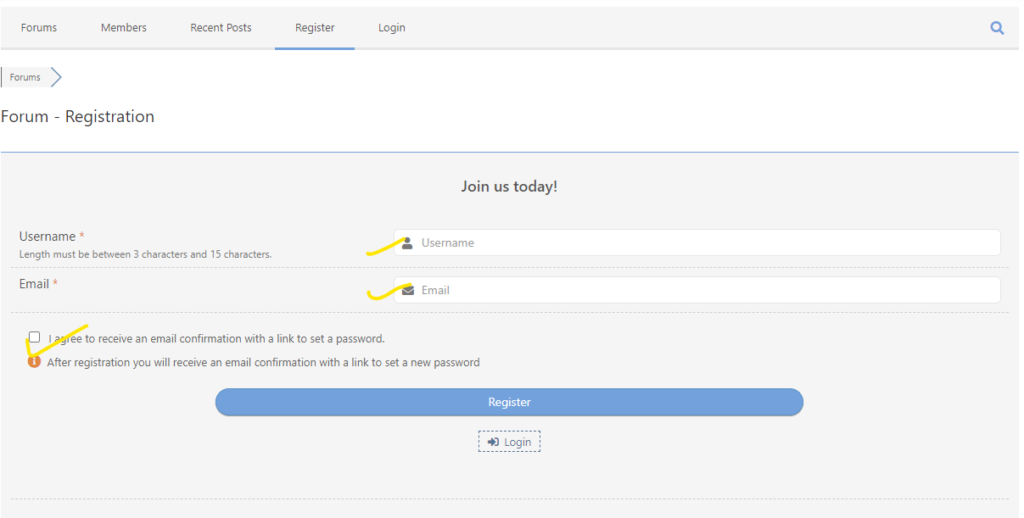Select the Register tab
1024x518 pixels.
pyautogui.click(x=314, y=28)
